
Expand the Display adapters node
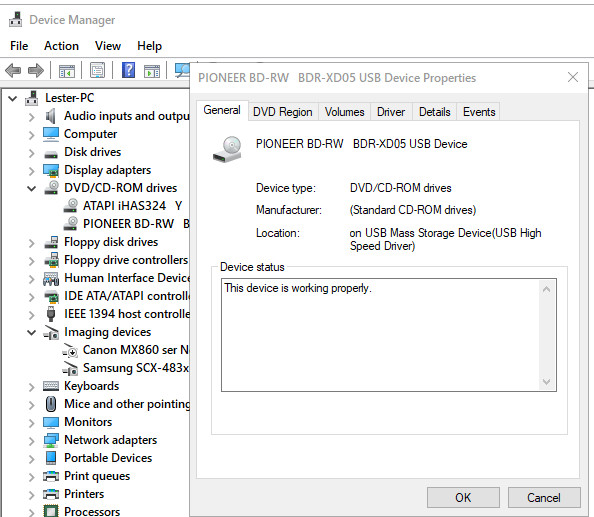click(x=32, y=170)
